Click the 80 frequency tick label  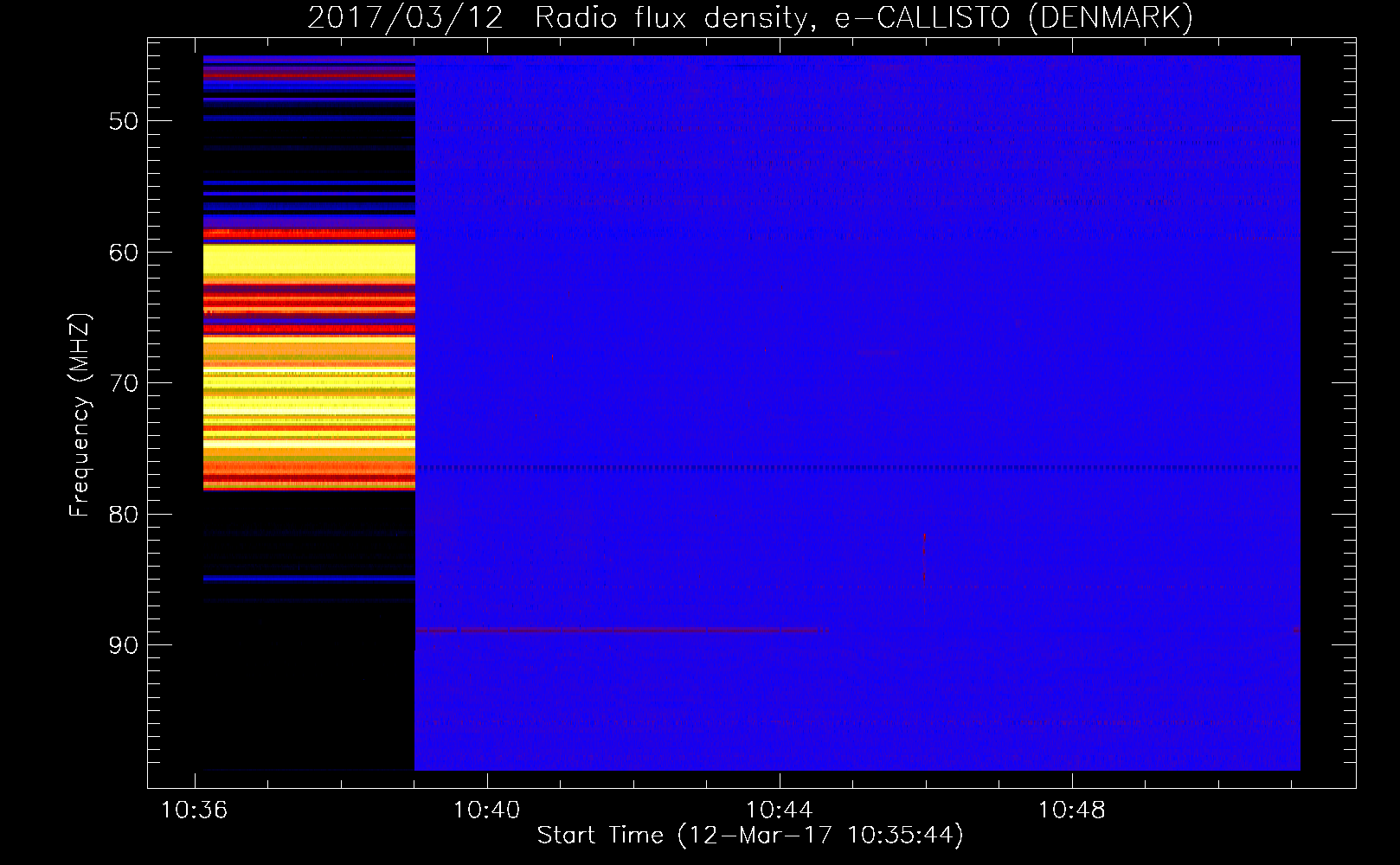click(x=124, y=515)
